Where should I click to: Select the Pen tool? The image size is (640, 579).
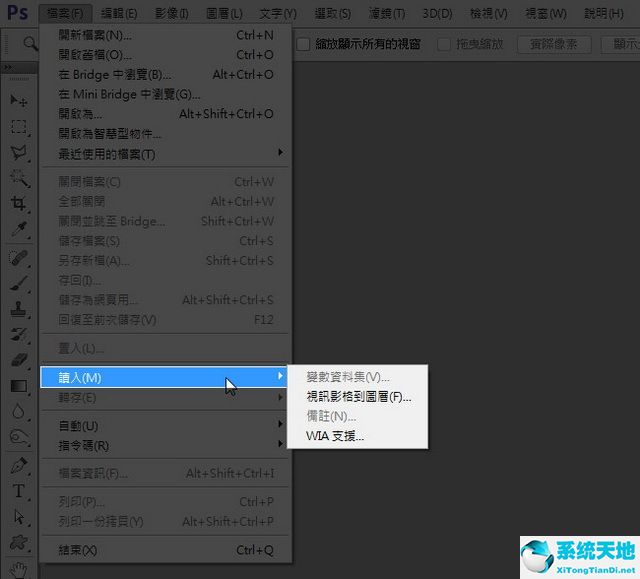pyautogui.click(x=18, y=465)
